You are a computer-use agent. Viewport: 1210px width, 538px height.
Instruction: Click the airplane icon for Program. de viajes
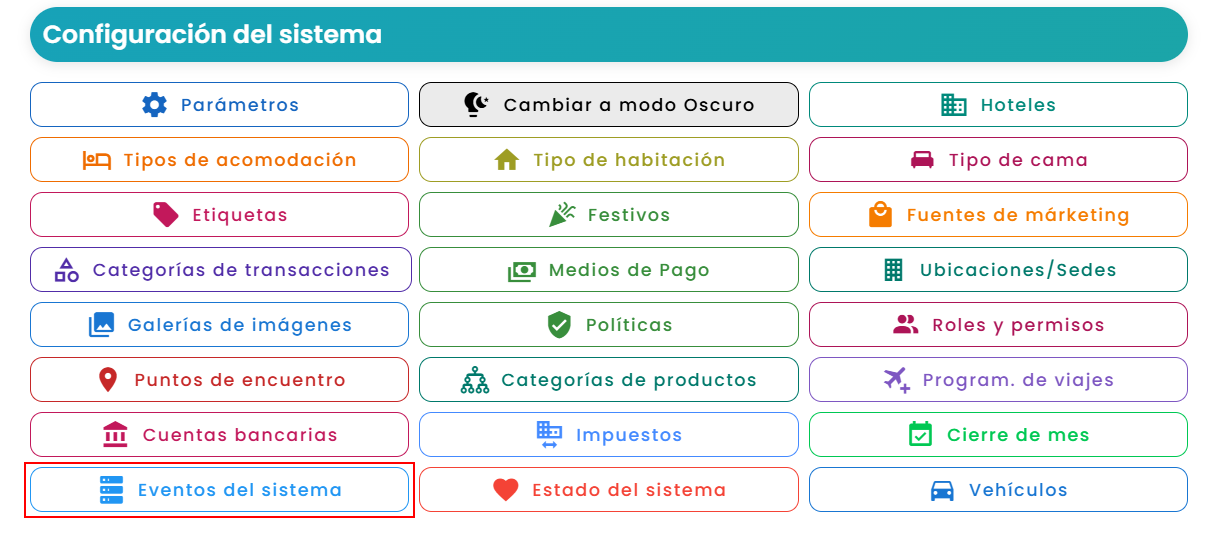tap(897, 380)
